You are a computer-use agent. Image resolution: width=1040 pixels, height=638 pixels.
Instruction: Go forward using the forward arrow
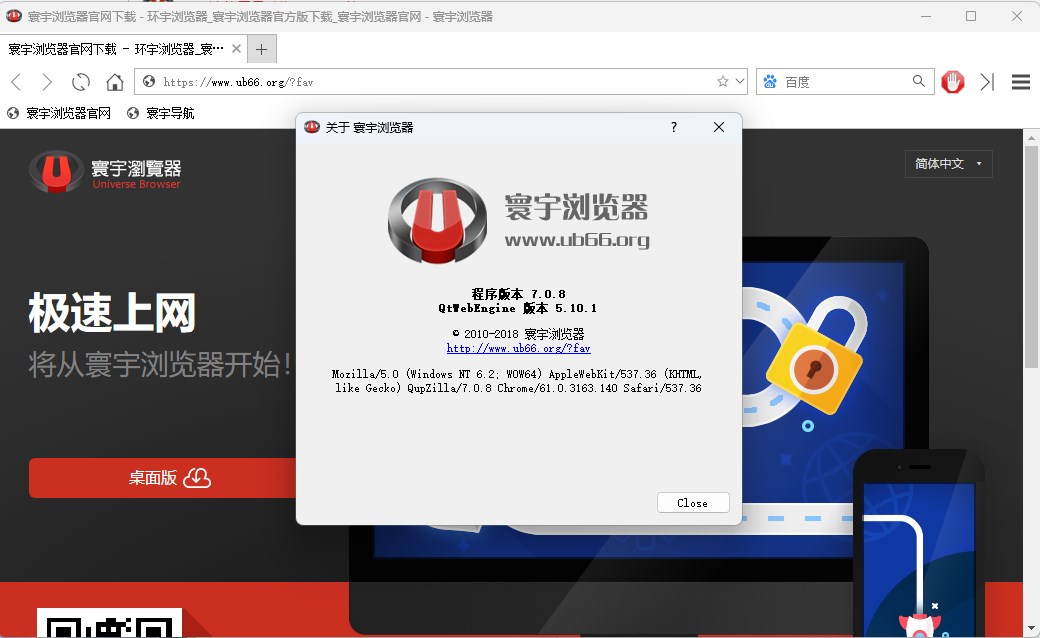pos(46,82)
